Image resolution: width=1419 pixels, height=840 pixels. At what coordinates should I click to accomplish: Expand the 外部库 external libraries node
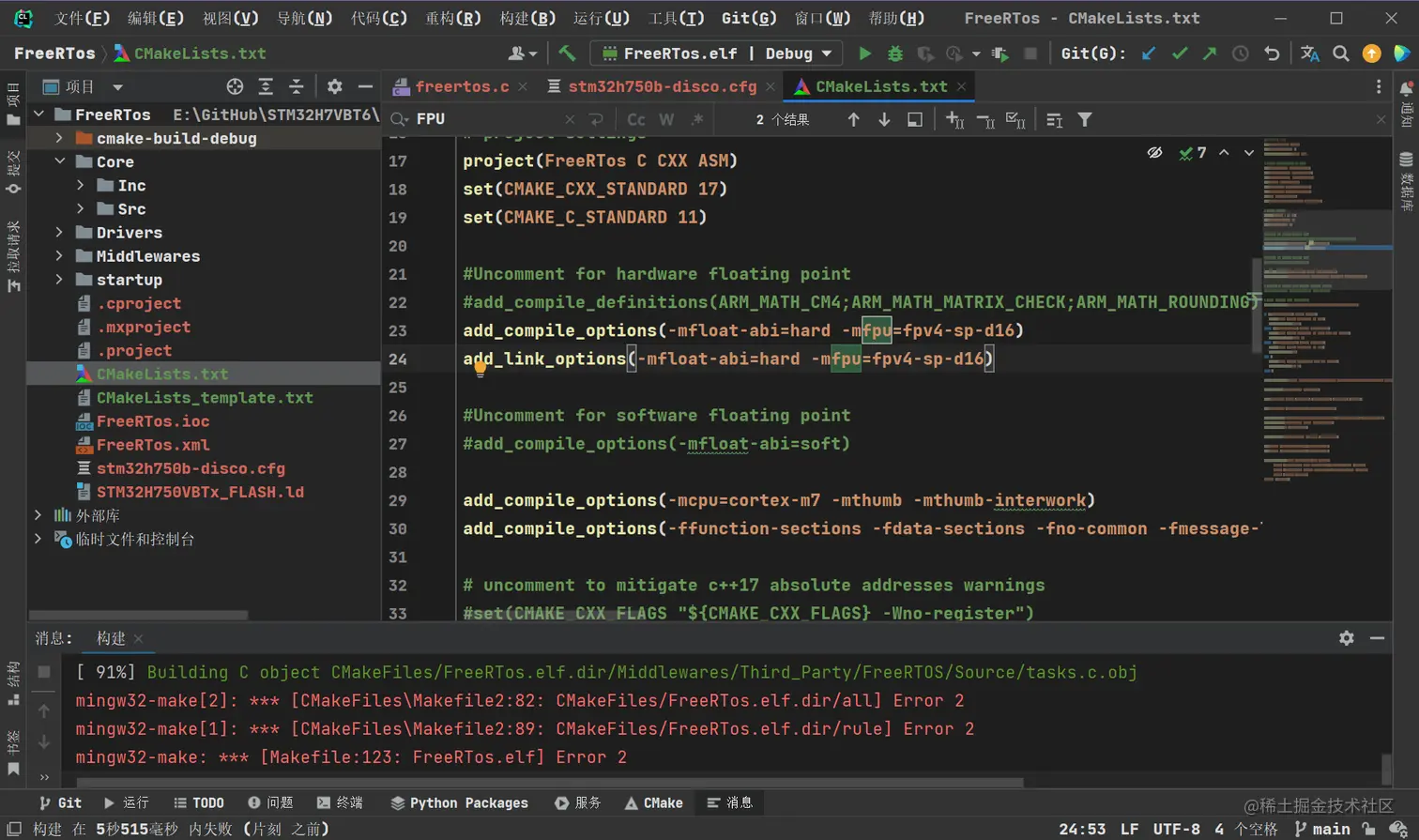pyautogui.click(x=38, y=515)
